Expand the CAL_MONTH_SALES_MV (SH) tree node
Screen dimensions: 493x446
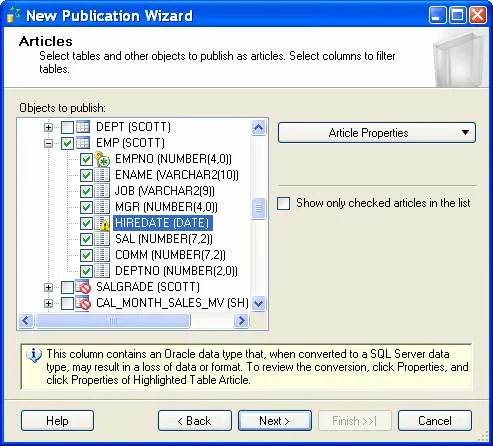[48, 303]
